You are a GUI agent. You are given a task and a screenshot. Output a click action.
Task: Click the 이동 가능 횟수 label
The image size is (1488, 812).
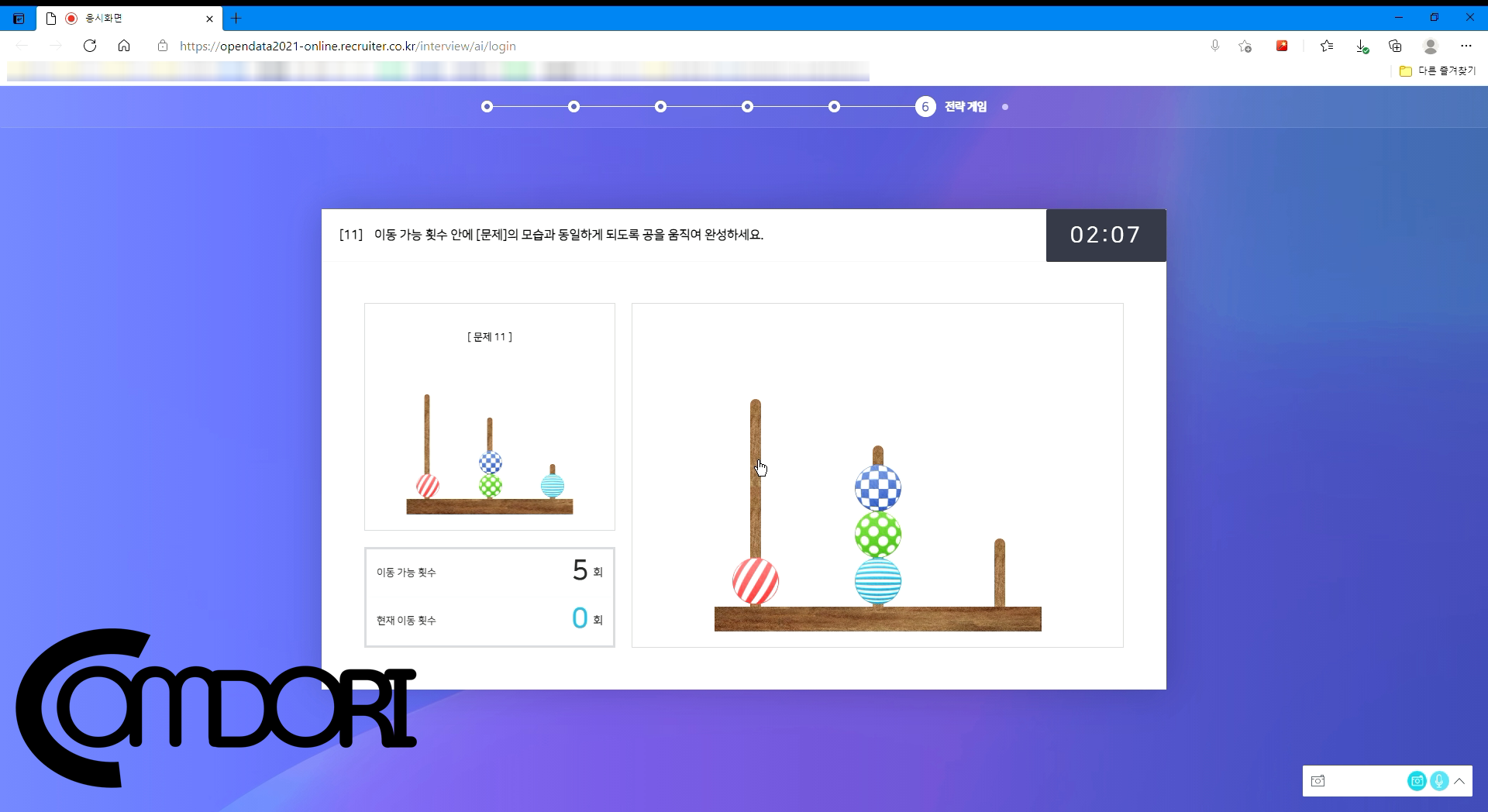tap(406, 573)
